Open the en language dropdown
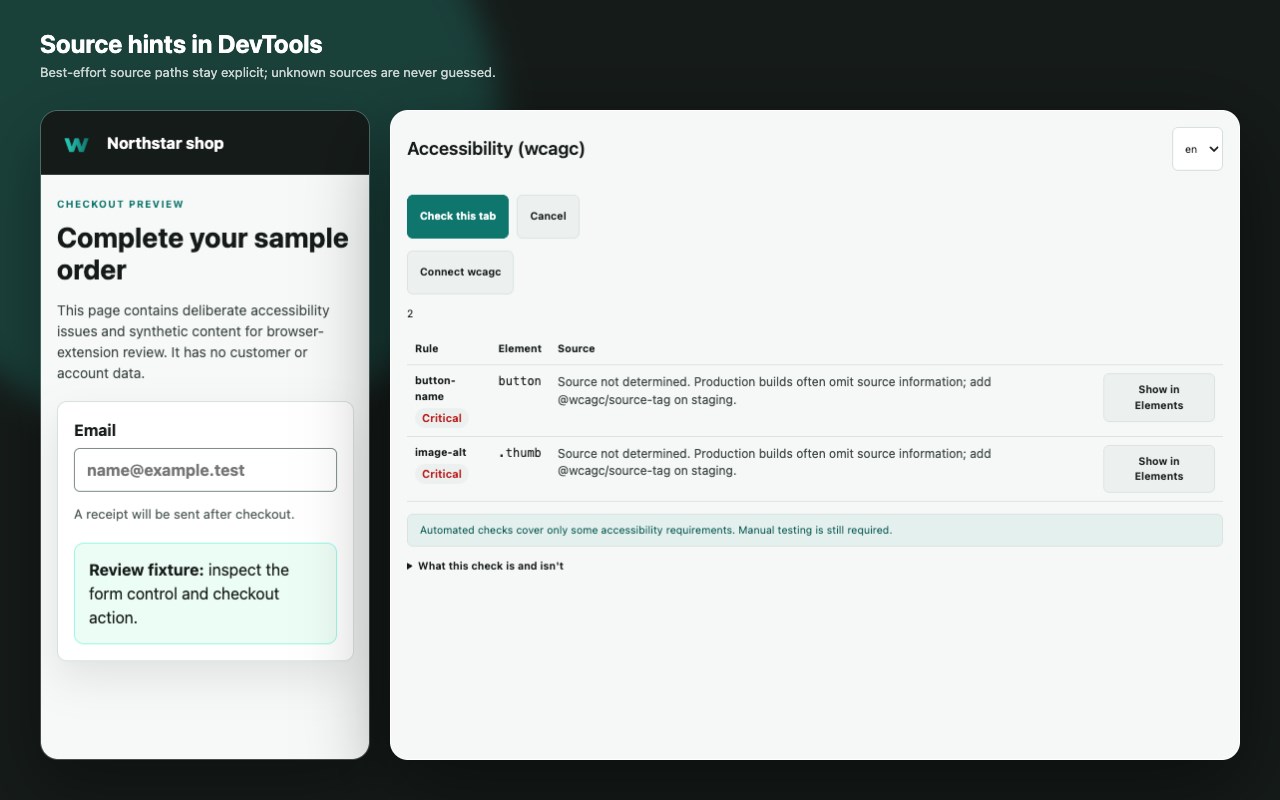The width and height of the screenshot is (1280, 800). [1197, 149]
